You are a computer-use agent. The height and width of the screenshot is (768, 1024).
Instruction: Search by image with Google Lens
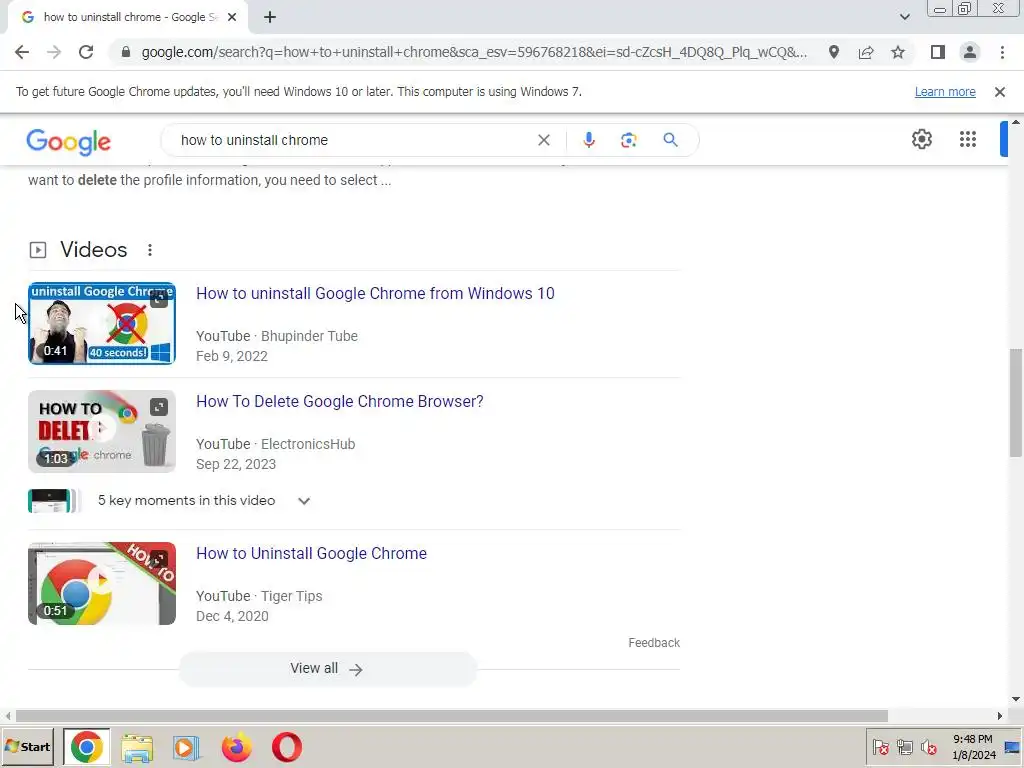tap(629, 140)
